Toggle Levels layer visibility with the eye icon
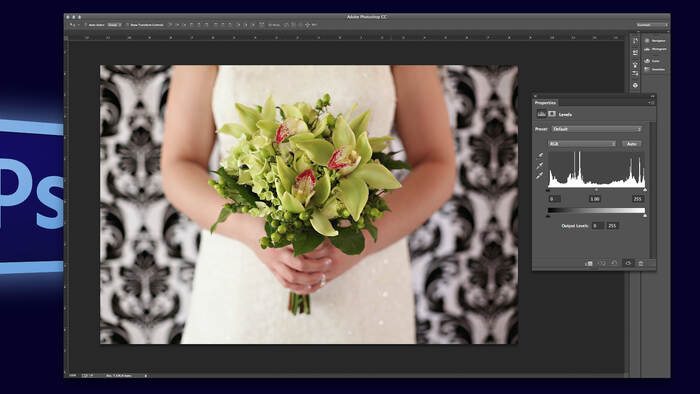 point(628,264)
